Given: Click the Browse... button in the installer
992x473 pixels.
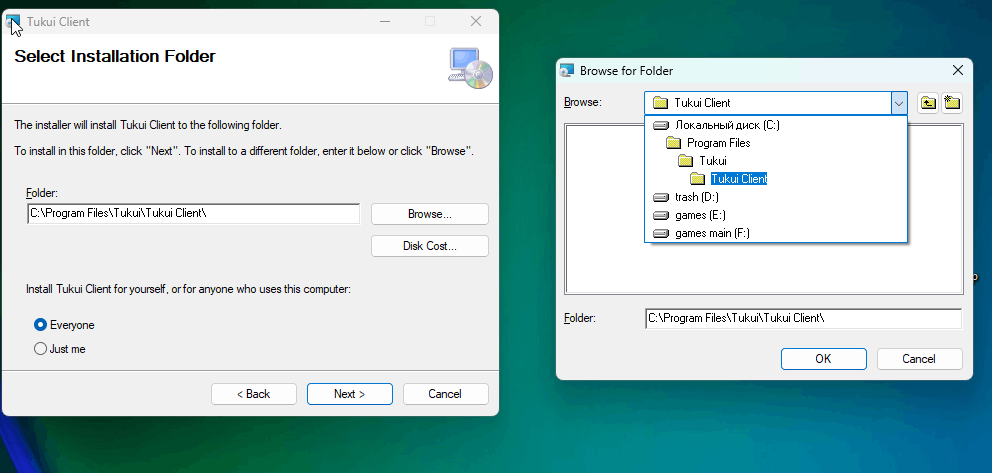Looking at the screenshot, I should [430, 214].
